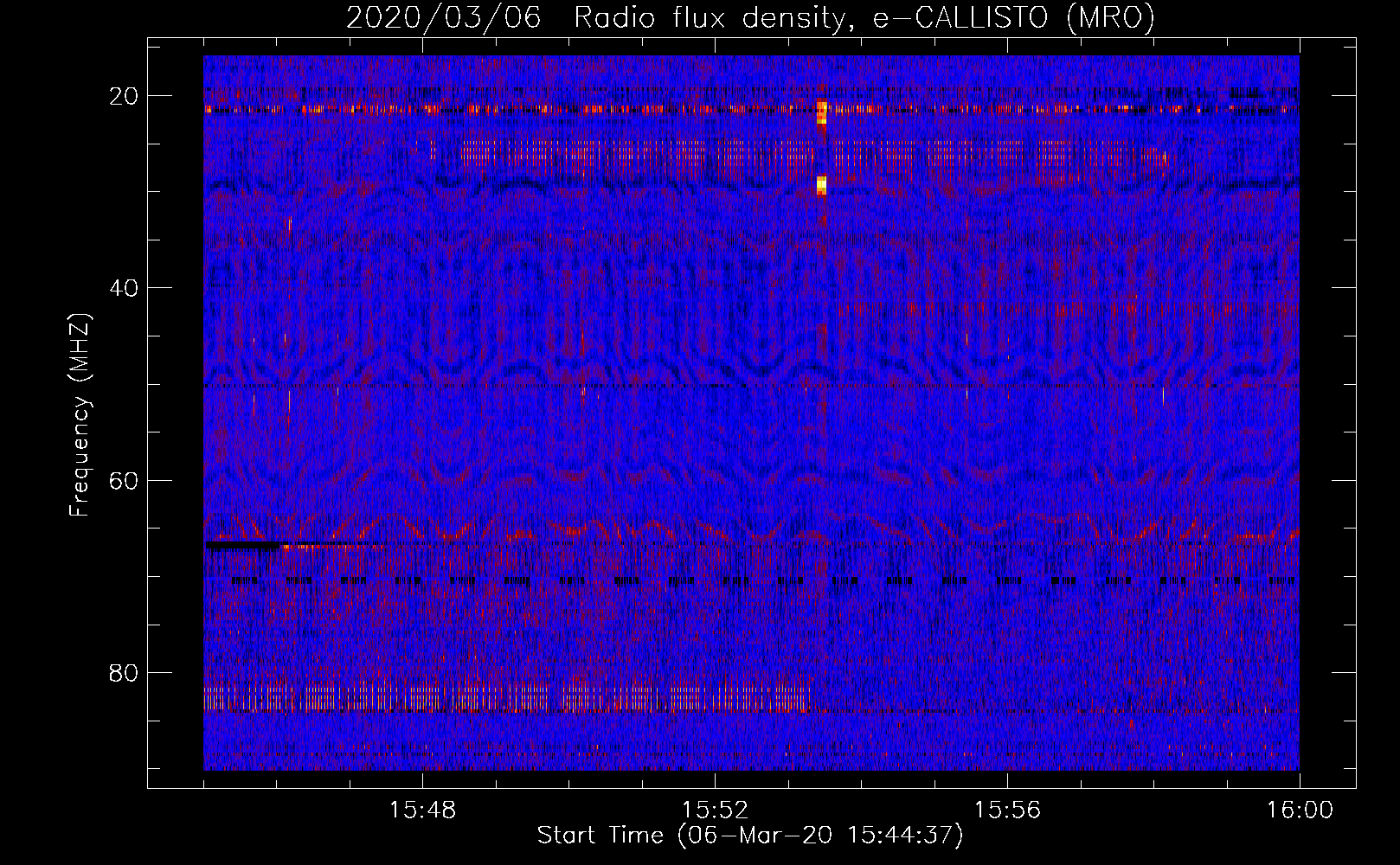
Task: Click the "15:56" time tick label
Action: click(1007, 811)
